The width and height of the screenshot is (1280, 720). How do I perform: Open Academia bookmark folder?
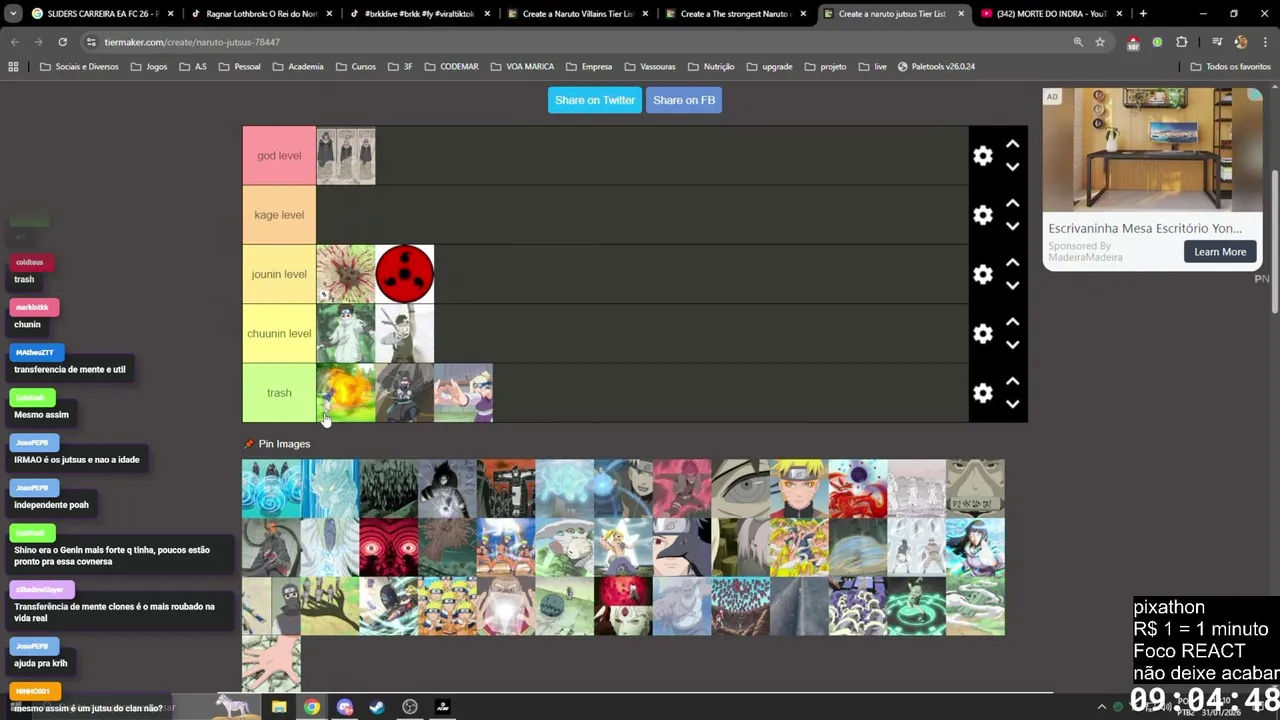click(297, 67)
